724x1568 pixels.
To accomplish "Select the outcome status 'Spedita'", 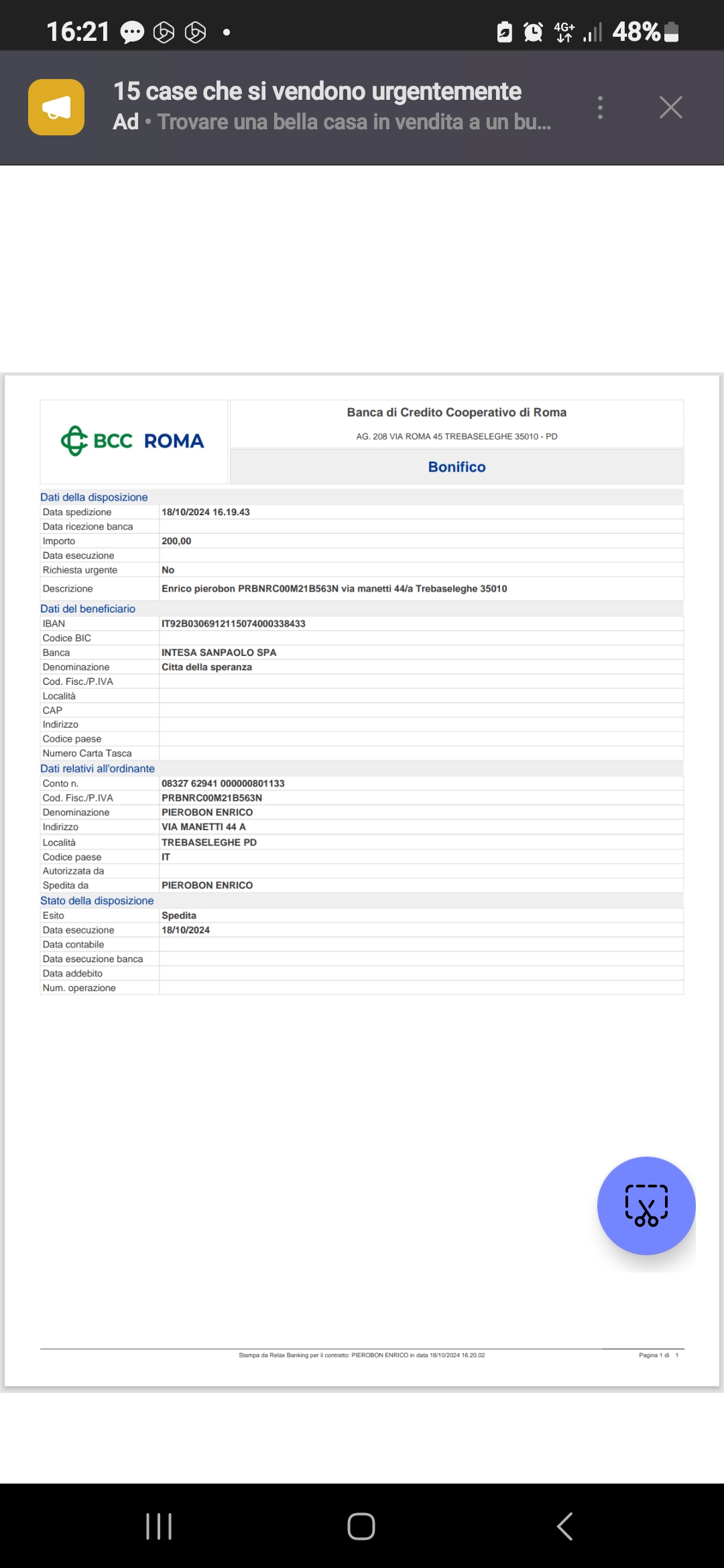I will (x=179, y=915).
